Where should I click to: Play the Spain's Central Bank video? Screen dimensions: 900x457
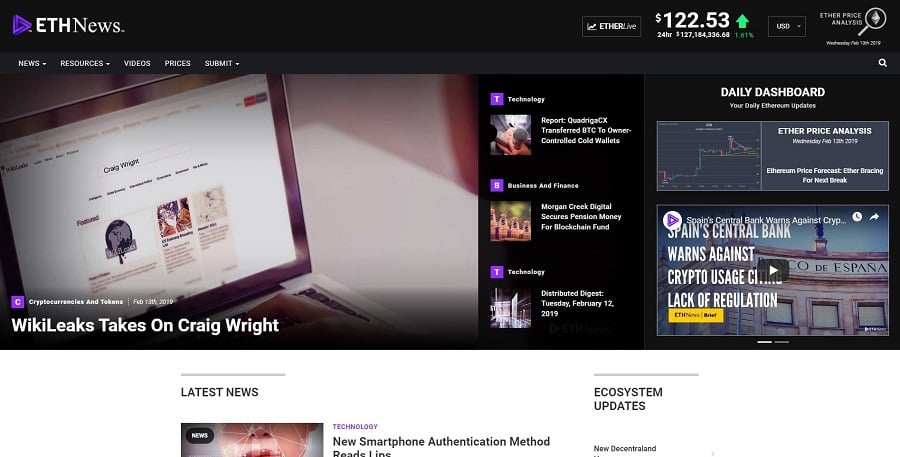pos(772,270)
